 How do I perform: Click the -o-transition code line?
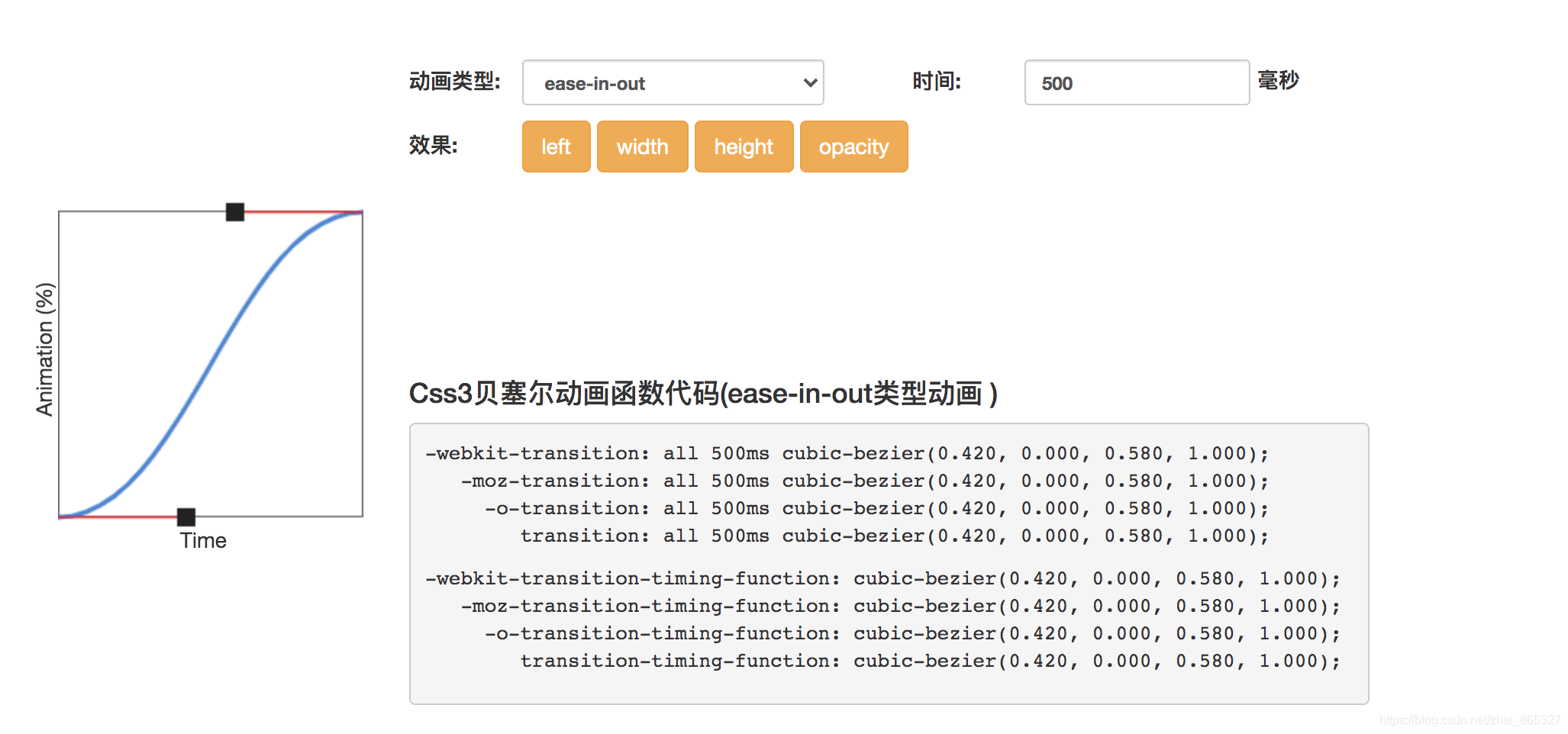(x=876, y=508)
